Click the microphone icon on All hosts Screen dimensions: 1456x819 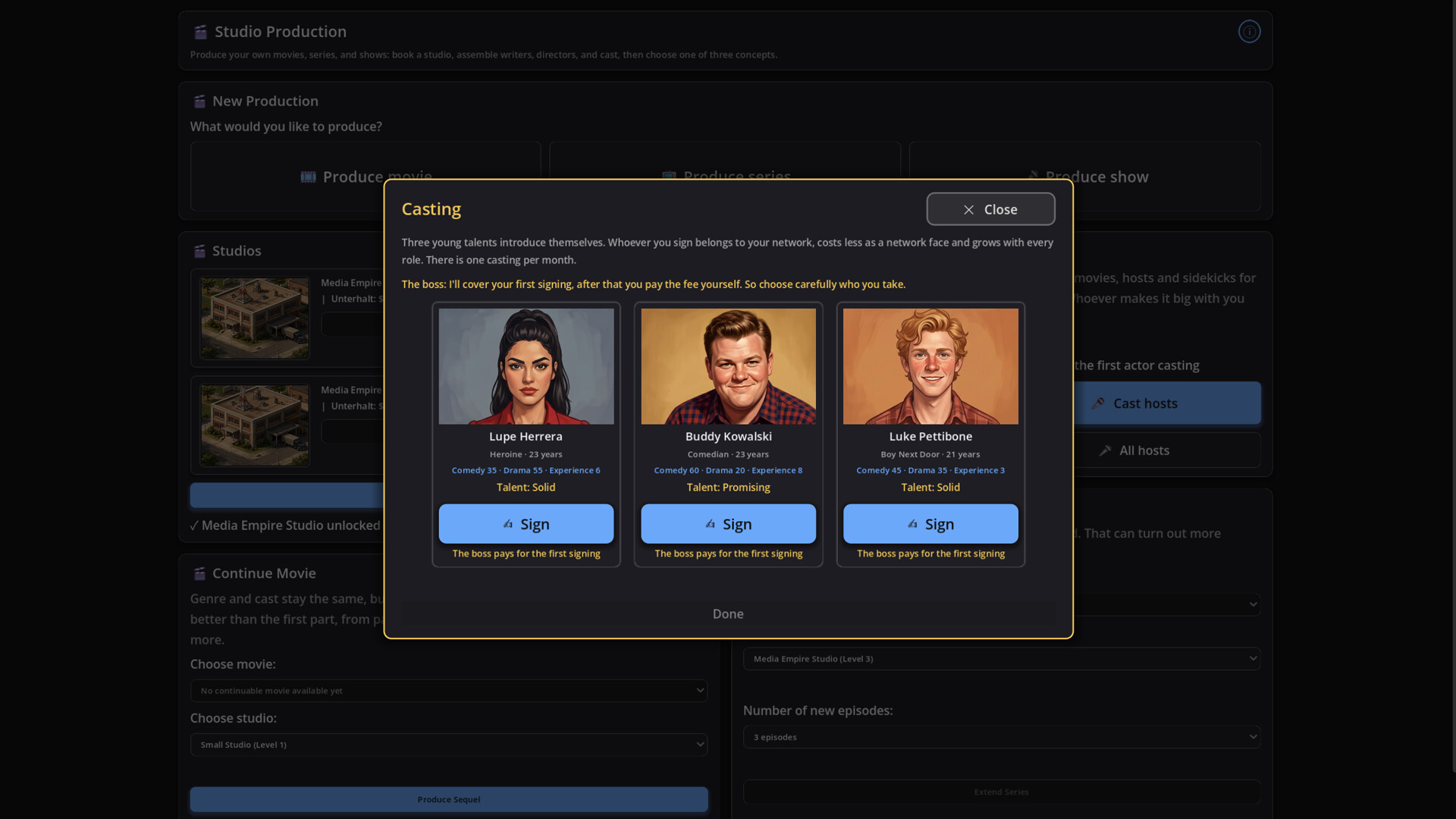tap(1105, 451)
